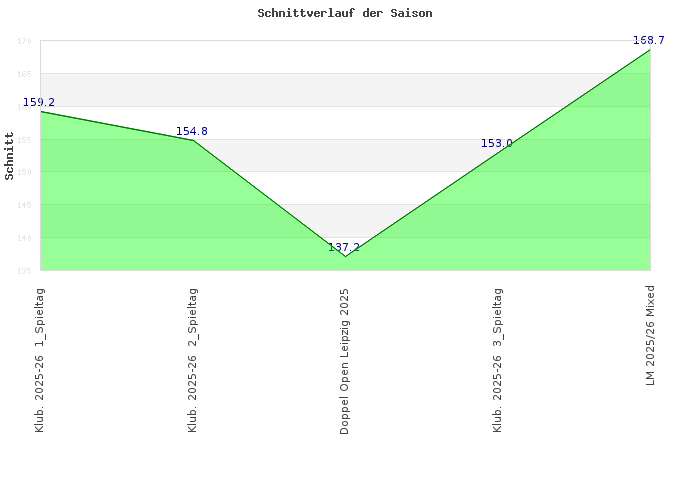Select the 154.8 data label
690x500 pixels.
tap(192, 131)
